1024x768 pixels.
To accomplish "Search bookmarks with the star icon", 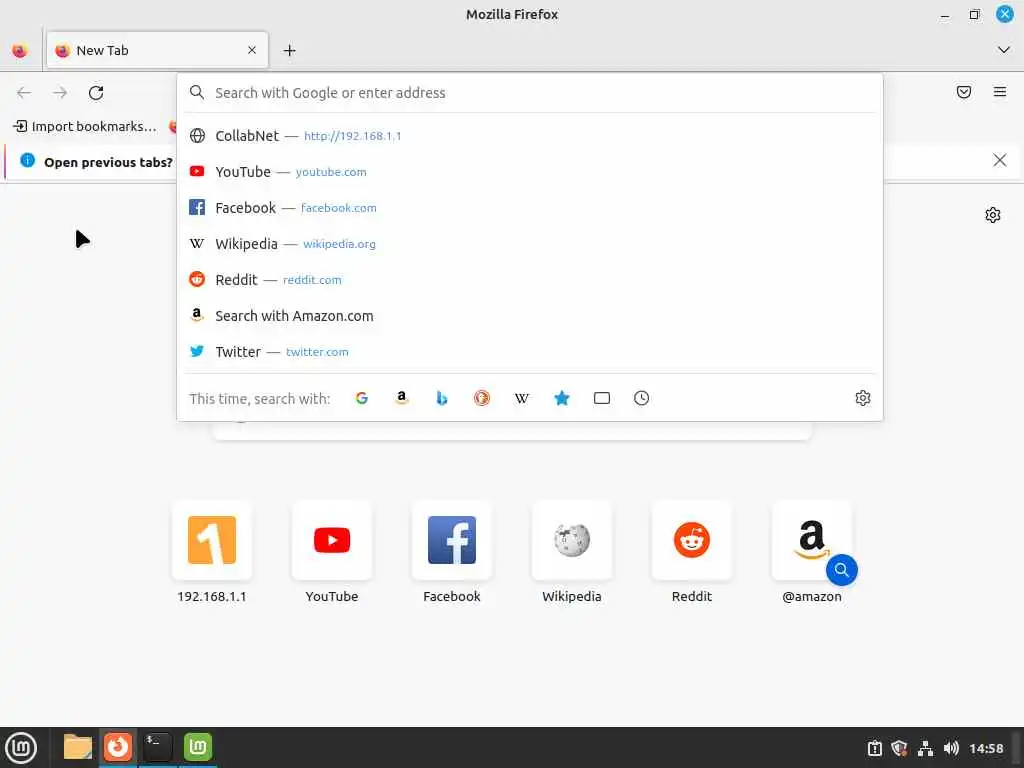I will (x=562, y=398).
